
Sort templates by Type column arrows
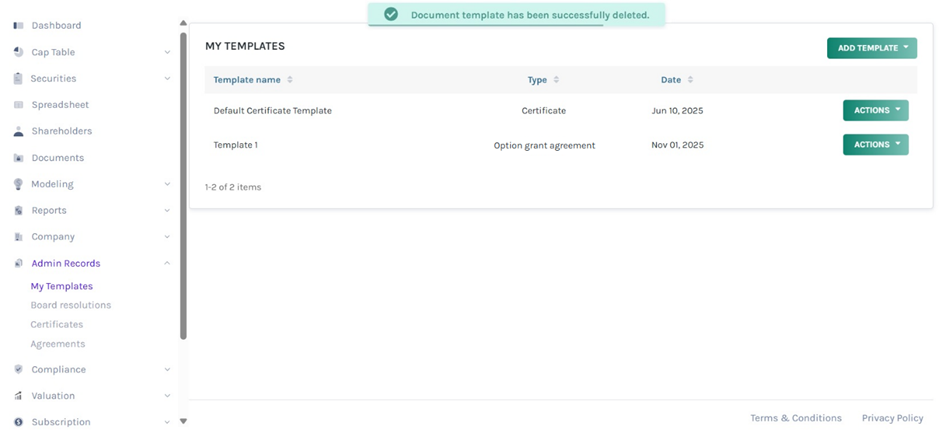[556, 80]
